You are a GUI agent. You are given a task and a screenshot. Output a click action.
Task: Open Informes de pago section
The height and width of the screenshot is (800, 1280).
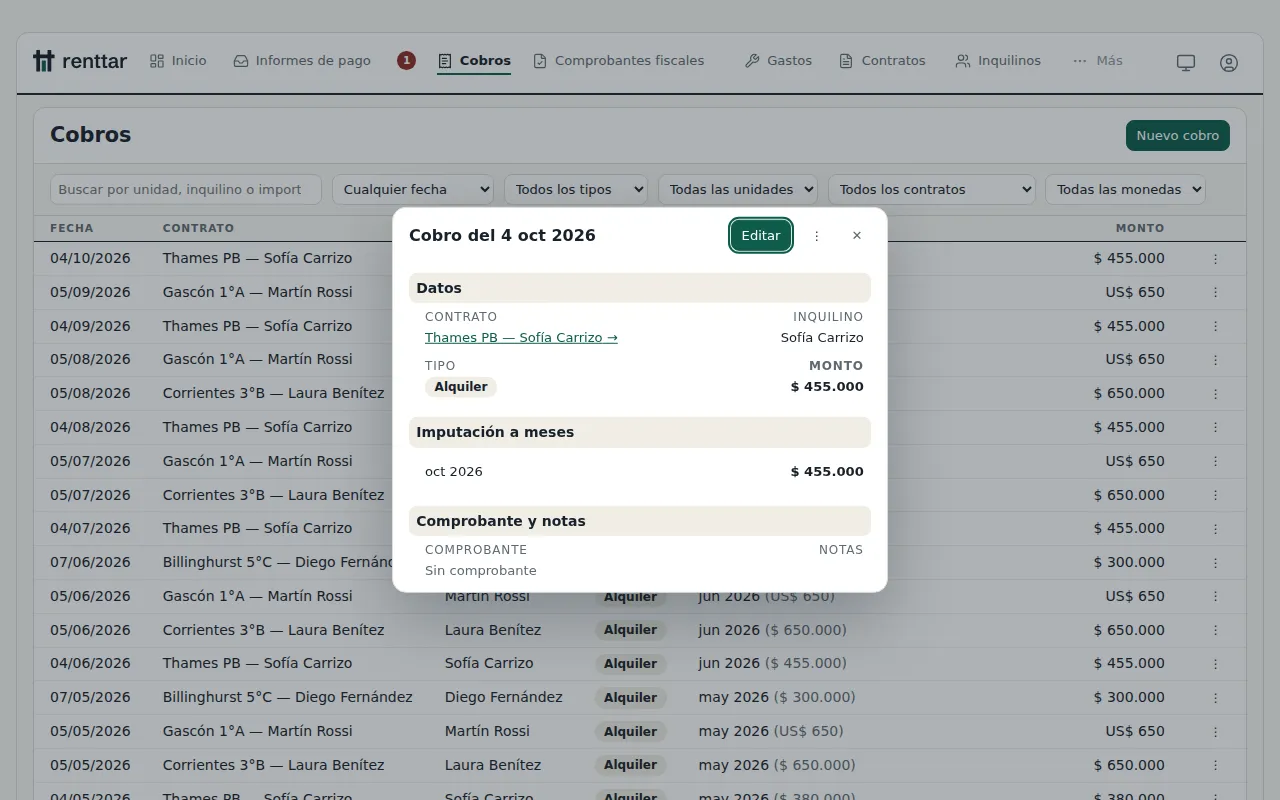pyautogui.click(x=302, y=61)
